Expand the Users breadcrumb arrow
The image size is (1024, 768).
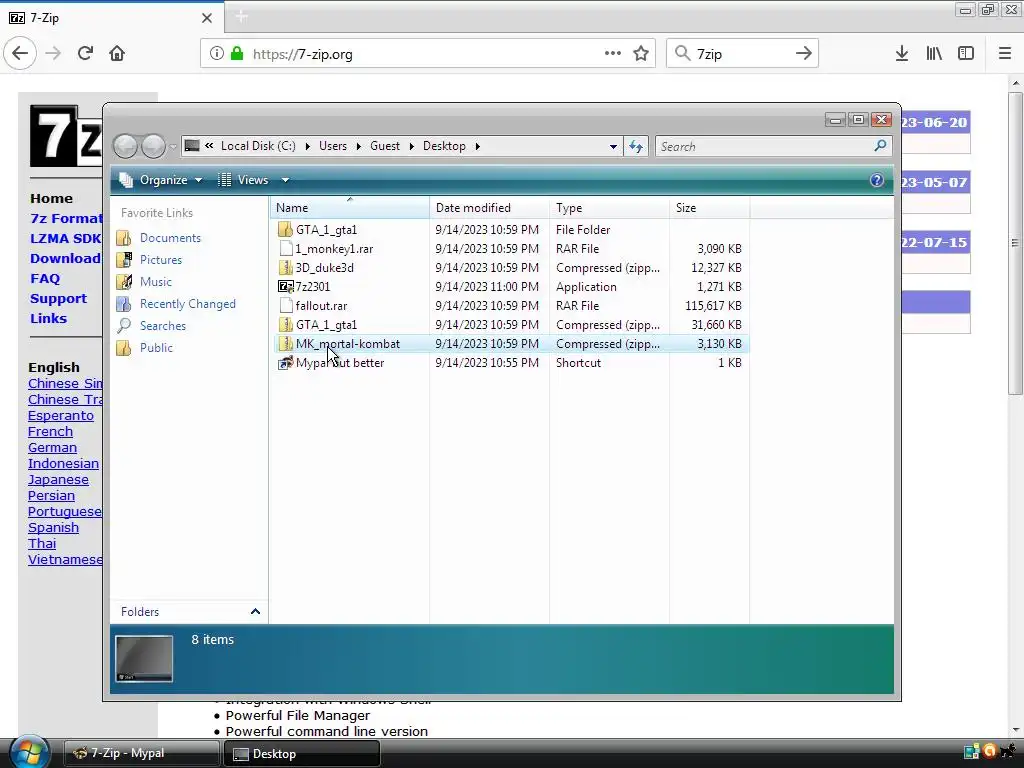pos(359,146)
